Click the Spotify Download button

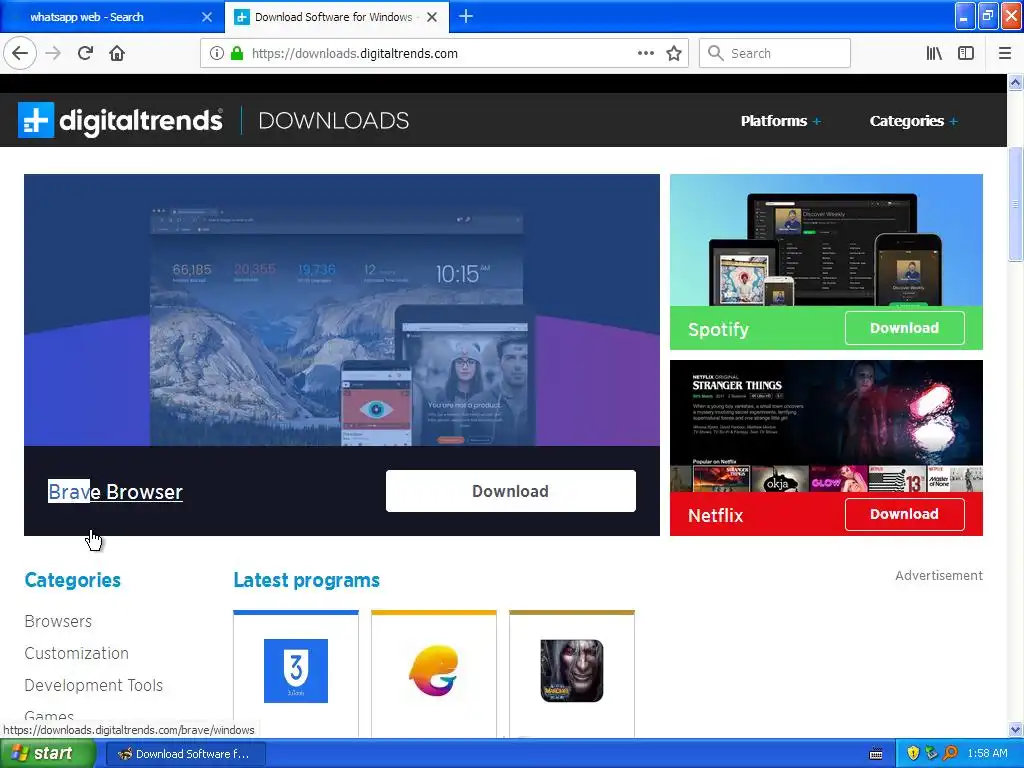click(x=904, y=328)
